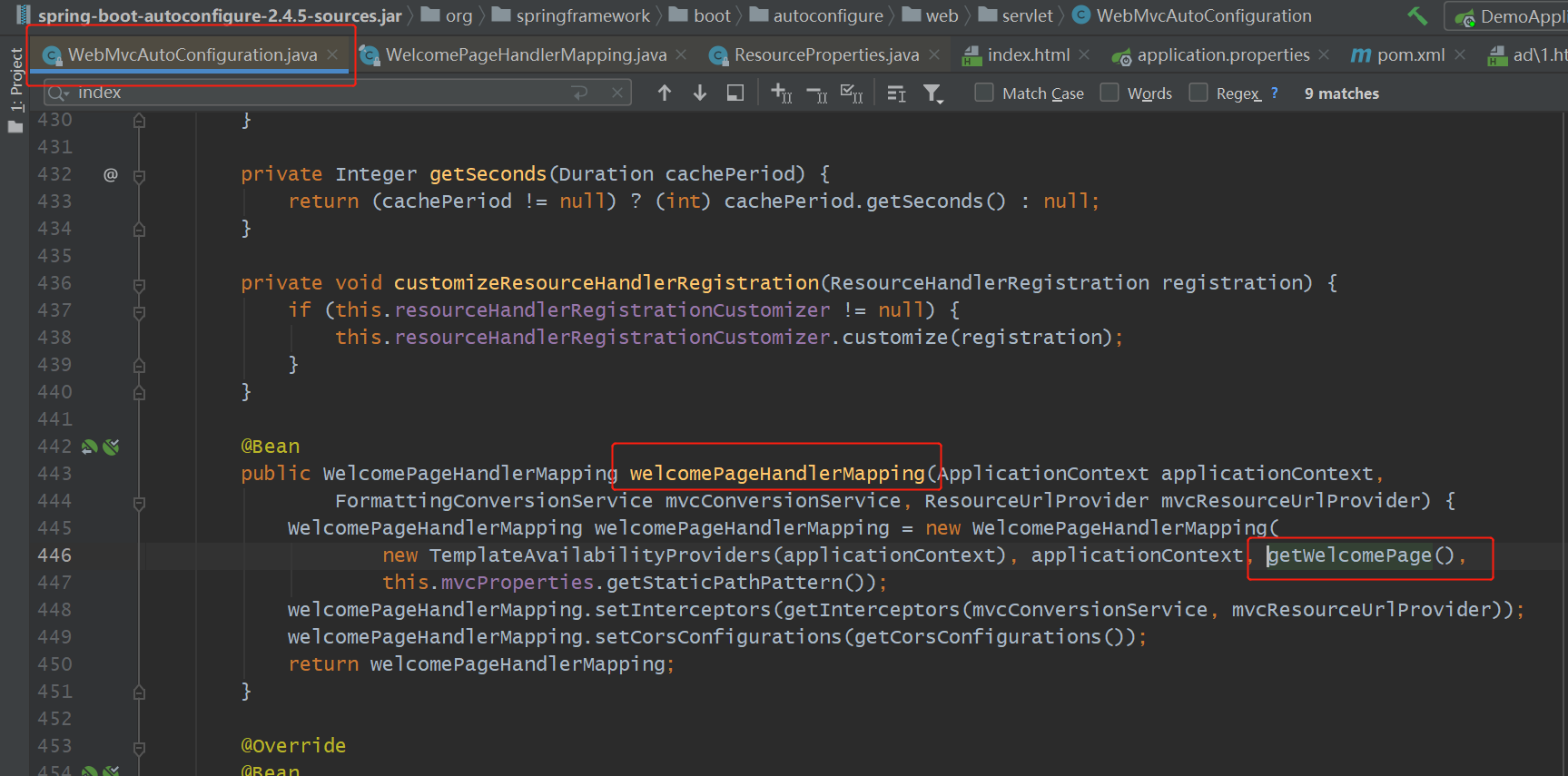Switch to ResourceProperties.java tab
1568x776 pixels.
pyautogui.click(x=826, y=54)
